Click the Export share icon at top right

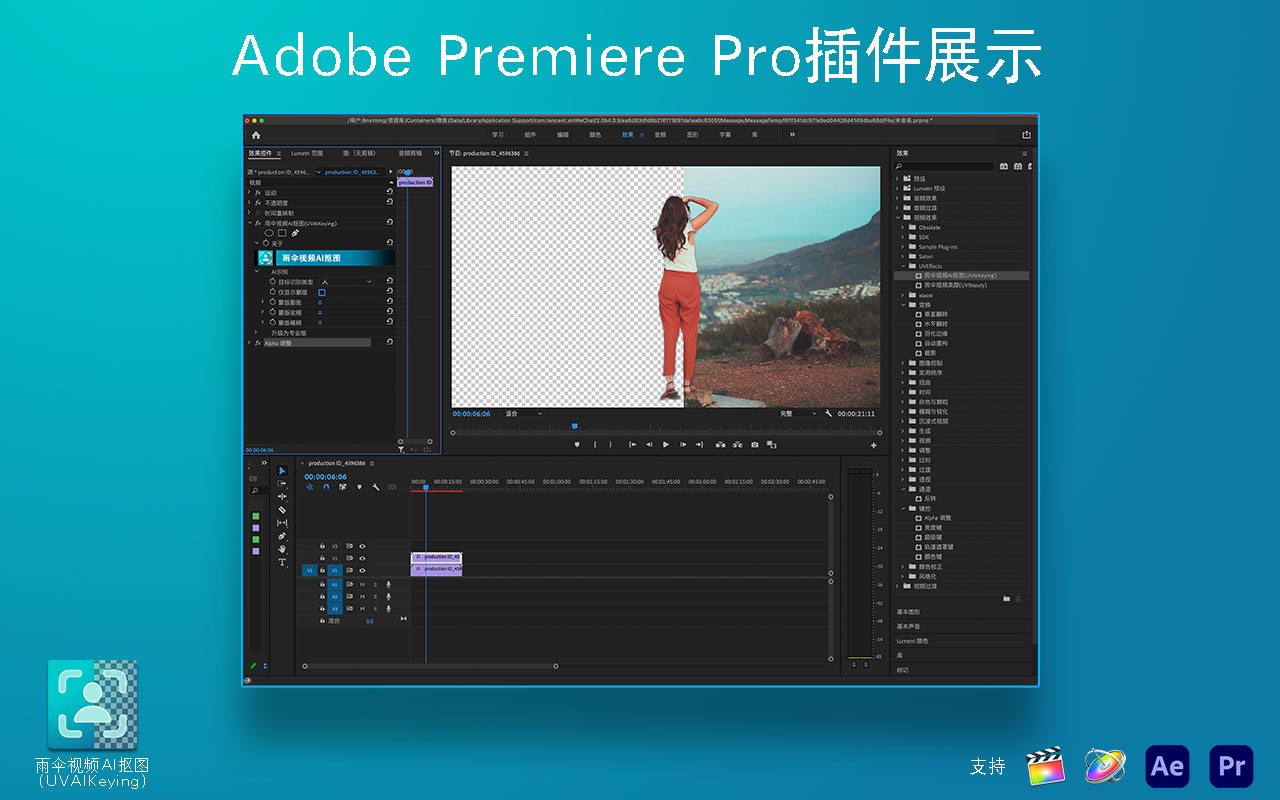(x=1026, y=135)
